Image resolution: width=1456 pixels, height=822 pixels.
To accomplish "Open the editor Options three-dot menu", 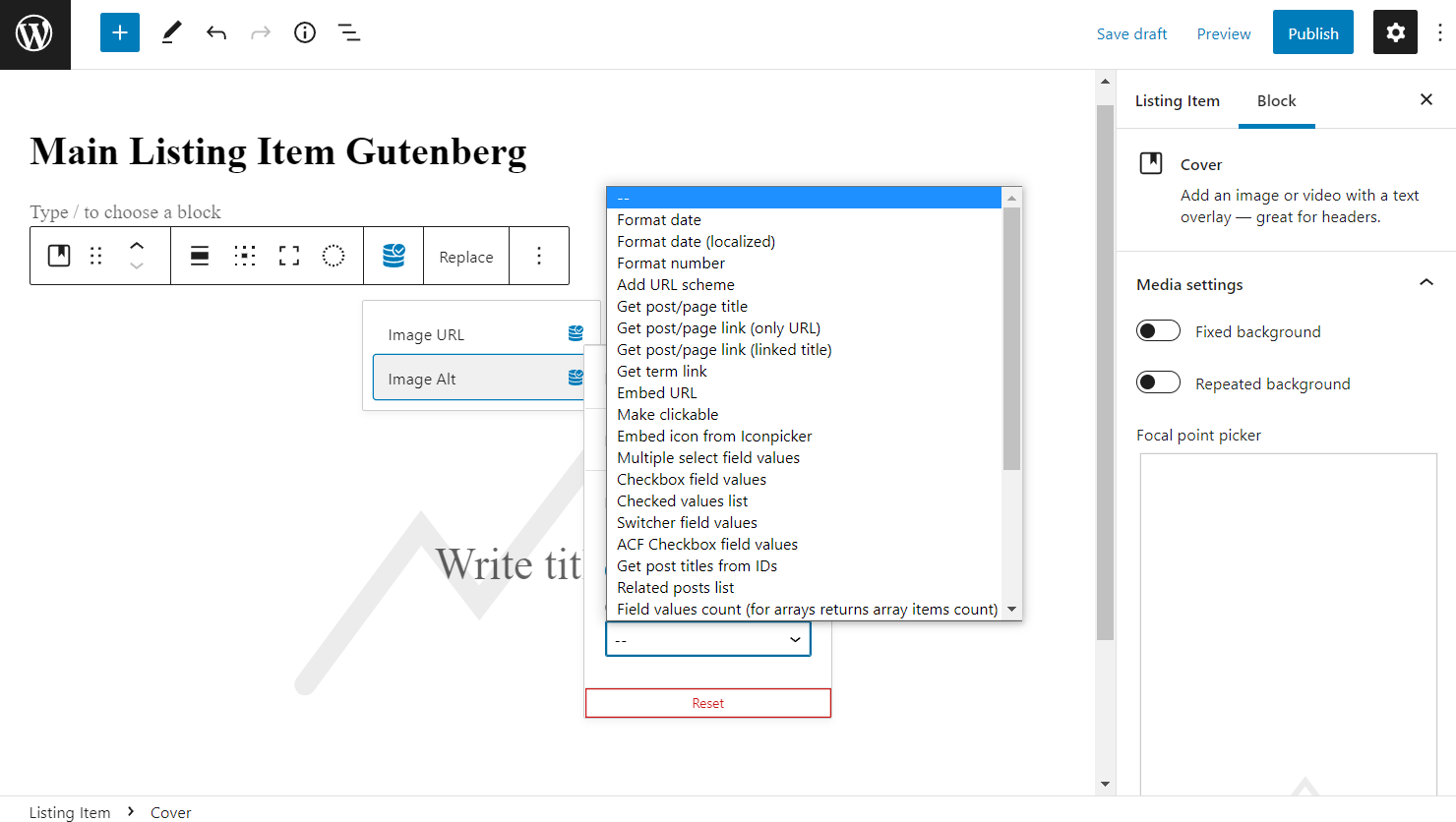I will 1439,33.
